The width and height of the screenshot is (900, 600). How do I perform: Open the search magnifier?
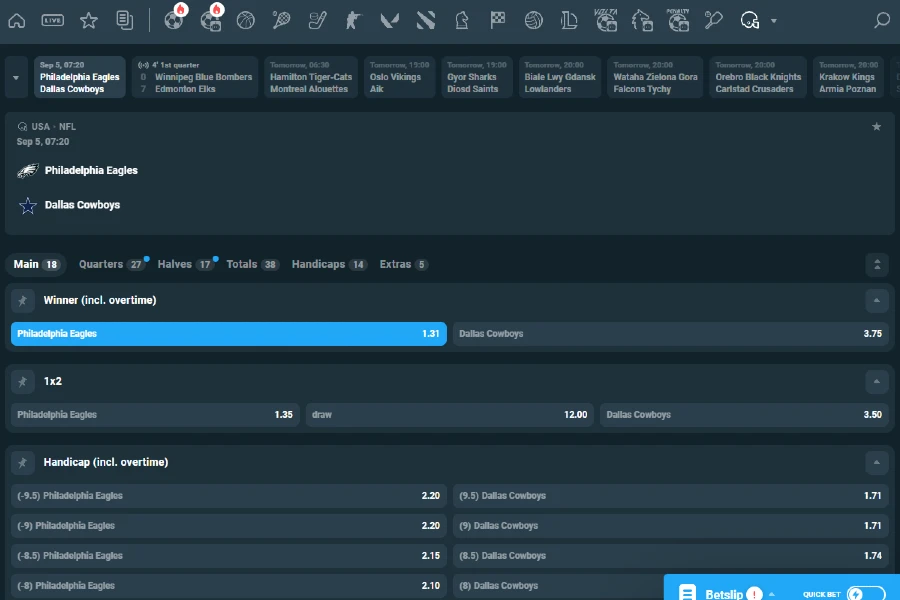[x=880, y=20]
